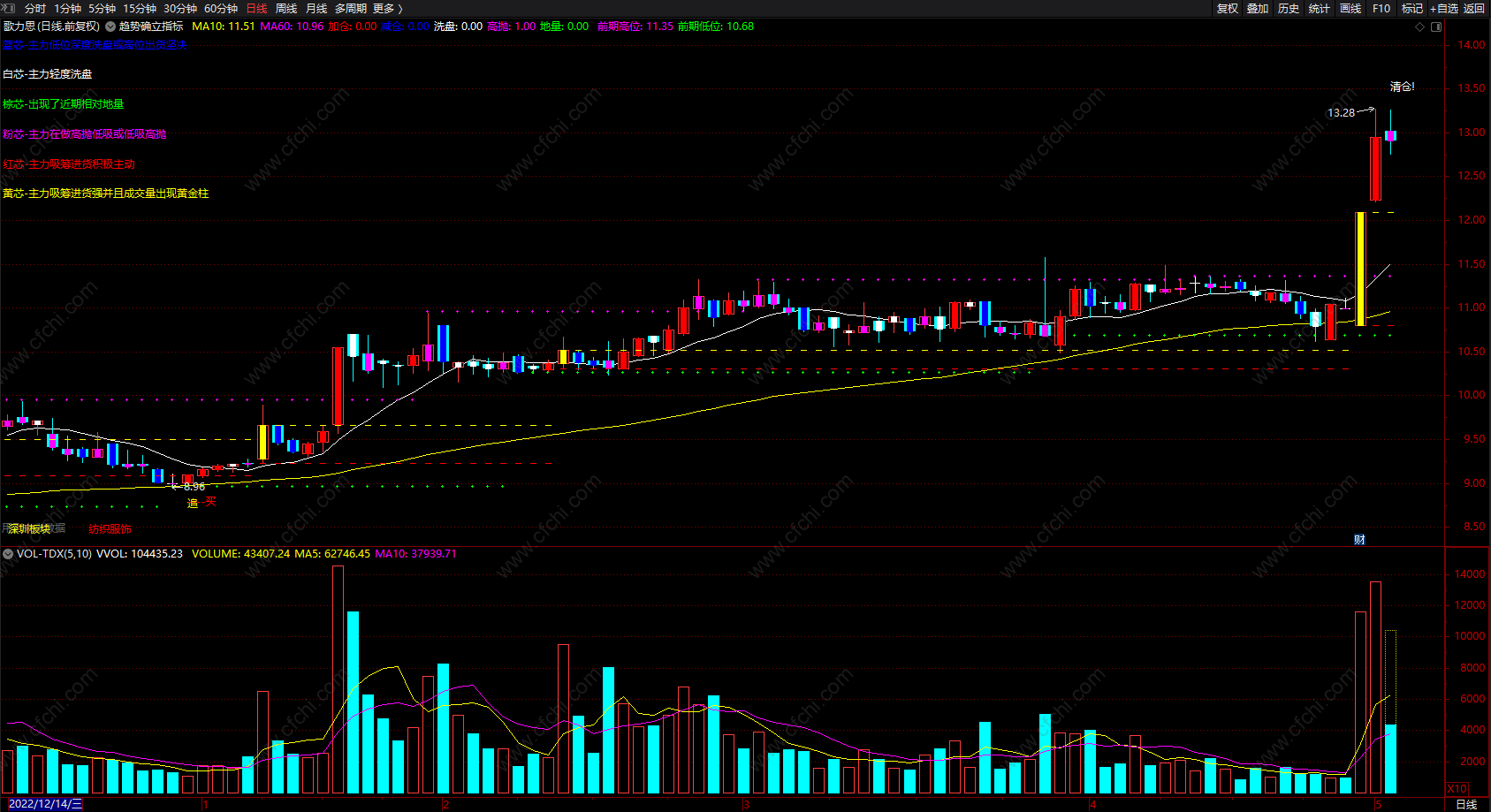This screenshot has height=812, width=1491.
Task: Add stock via +自选 button
Action: click(x=1444, y=8)
